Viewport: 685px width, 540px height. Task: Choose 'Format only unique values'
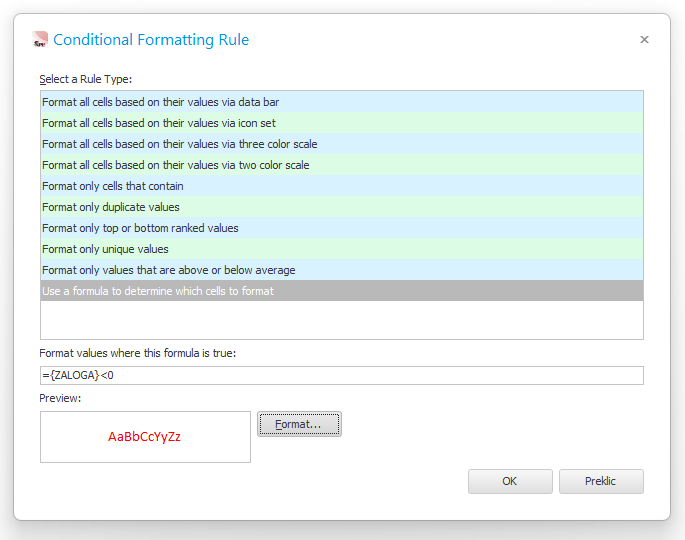105,249
